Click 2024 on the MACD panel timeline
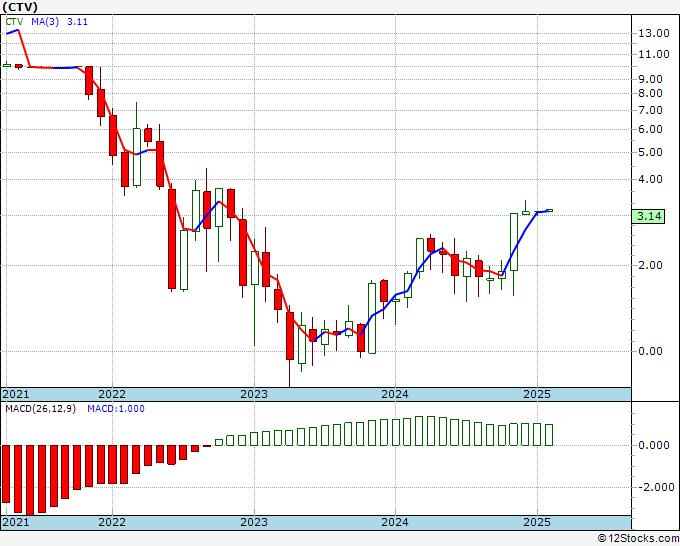The height and width of the screenshot is (546, 680). pos(395,522)
